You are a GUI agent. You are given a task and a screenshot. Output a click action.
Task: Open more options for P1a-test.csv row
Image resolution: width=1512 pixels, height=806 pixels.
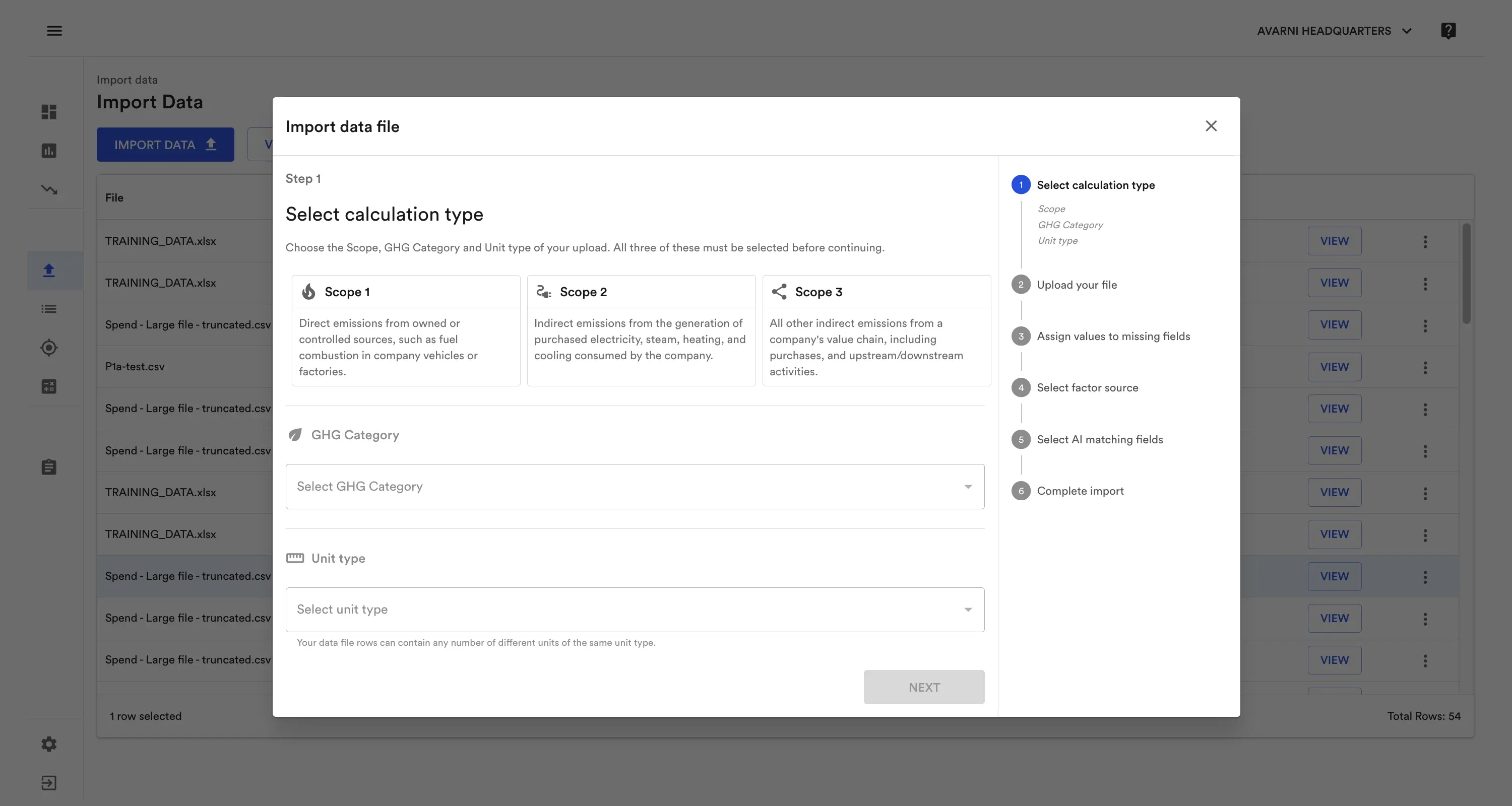1425,367
